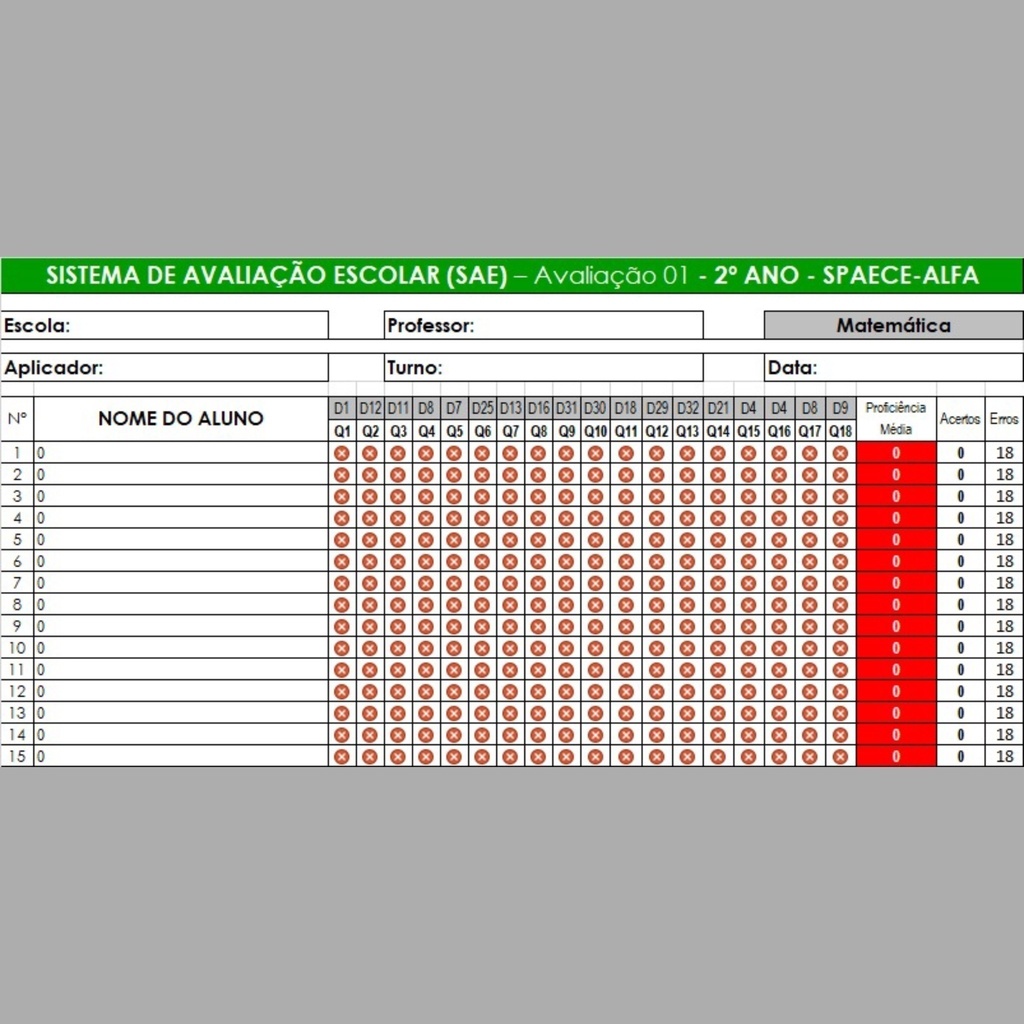Viewport: 1024px width, 1024px height.
Task: Click the red proficiency cell in row 15
Action: (x=896, y=756)
